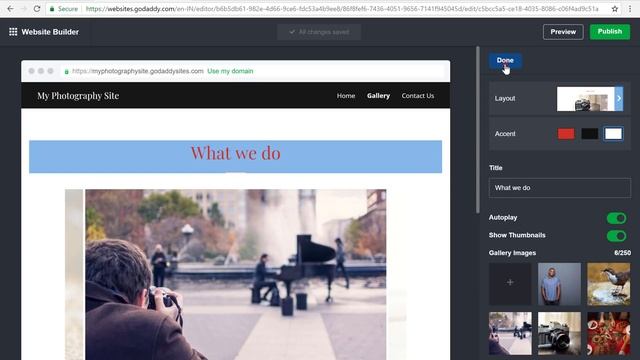The height and width of the screenshot is (360, 640).
Task: Click the Use my domain link
Action: pos(230,71)
